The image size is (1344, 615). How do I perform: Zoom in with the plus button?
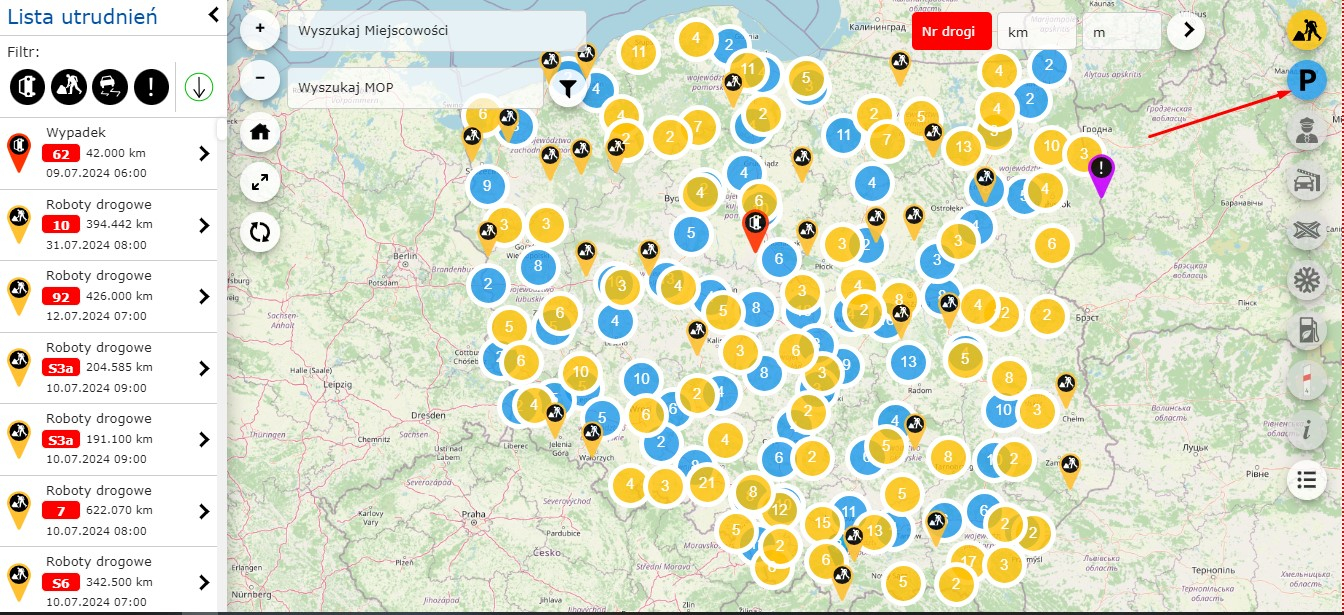click(x=260, y=29)
